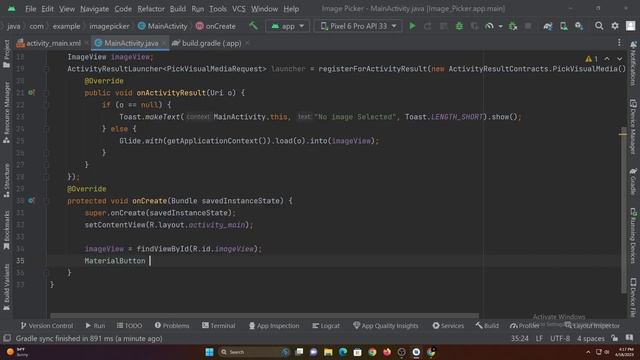Open the VCS menu
Viewport: 640px width, 360px height.
coord(239,9)
